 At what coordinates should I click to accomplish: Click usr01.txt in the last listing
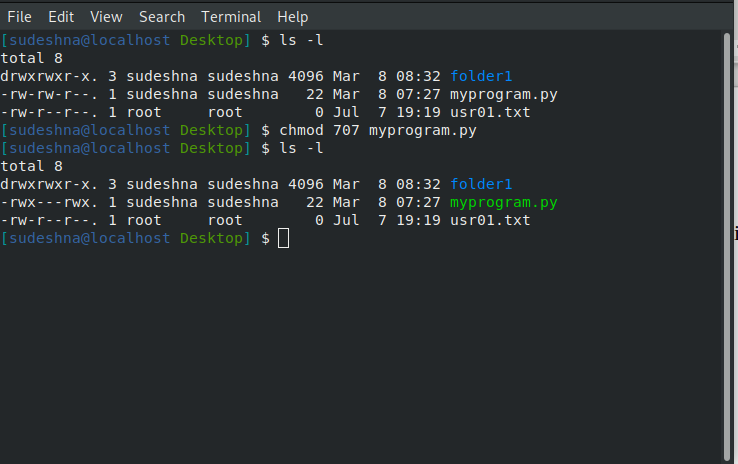click(x=490, y=220)
